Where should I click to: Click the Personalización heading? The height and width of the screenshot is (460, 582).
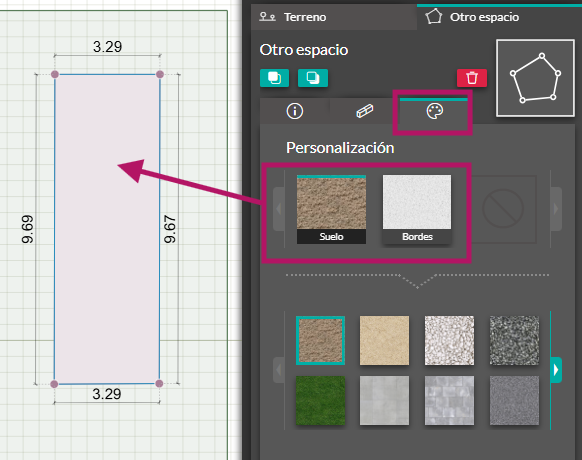tap(340, 148)
